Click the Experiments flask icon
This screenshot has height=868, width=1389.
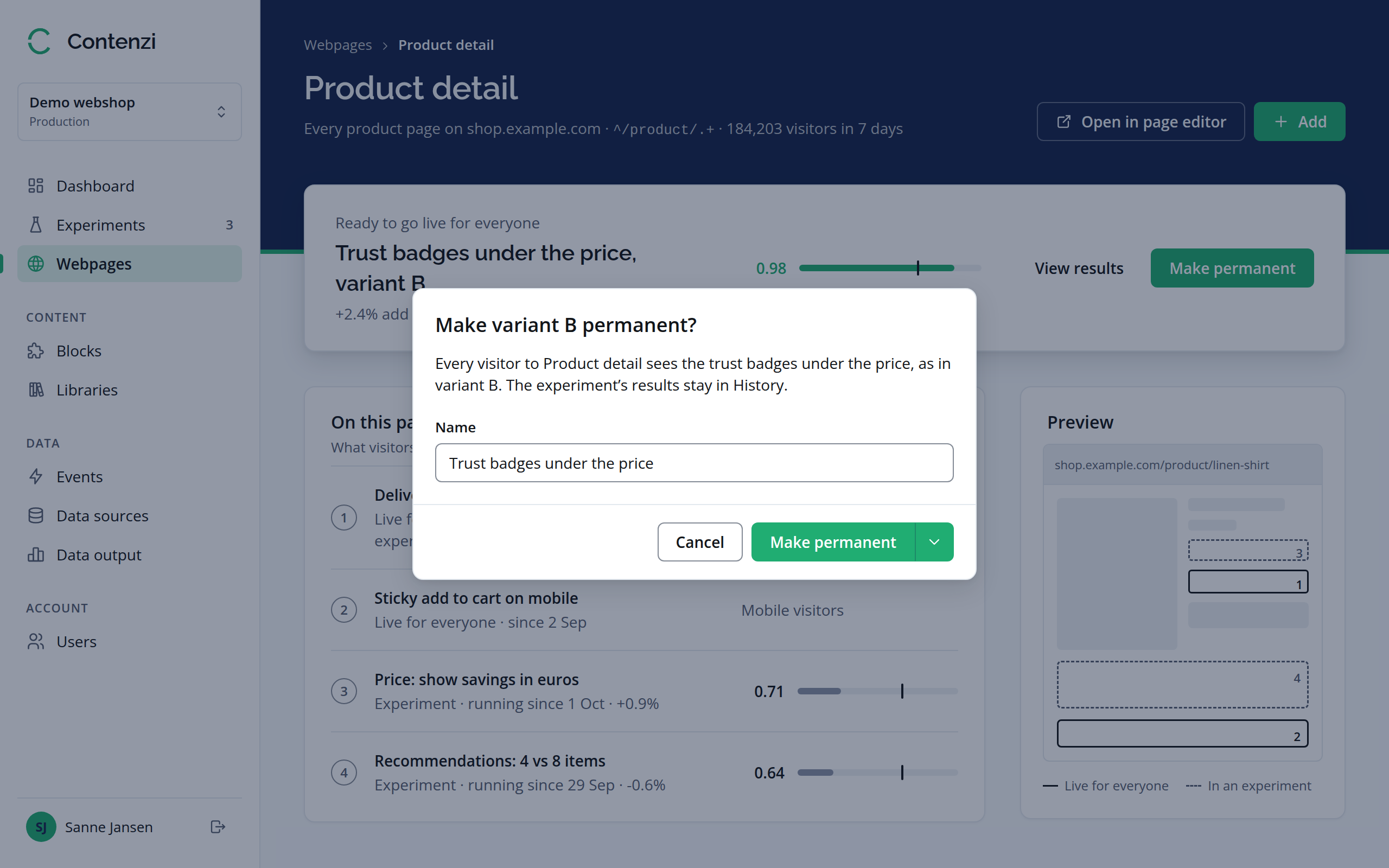coord(36,225)
